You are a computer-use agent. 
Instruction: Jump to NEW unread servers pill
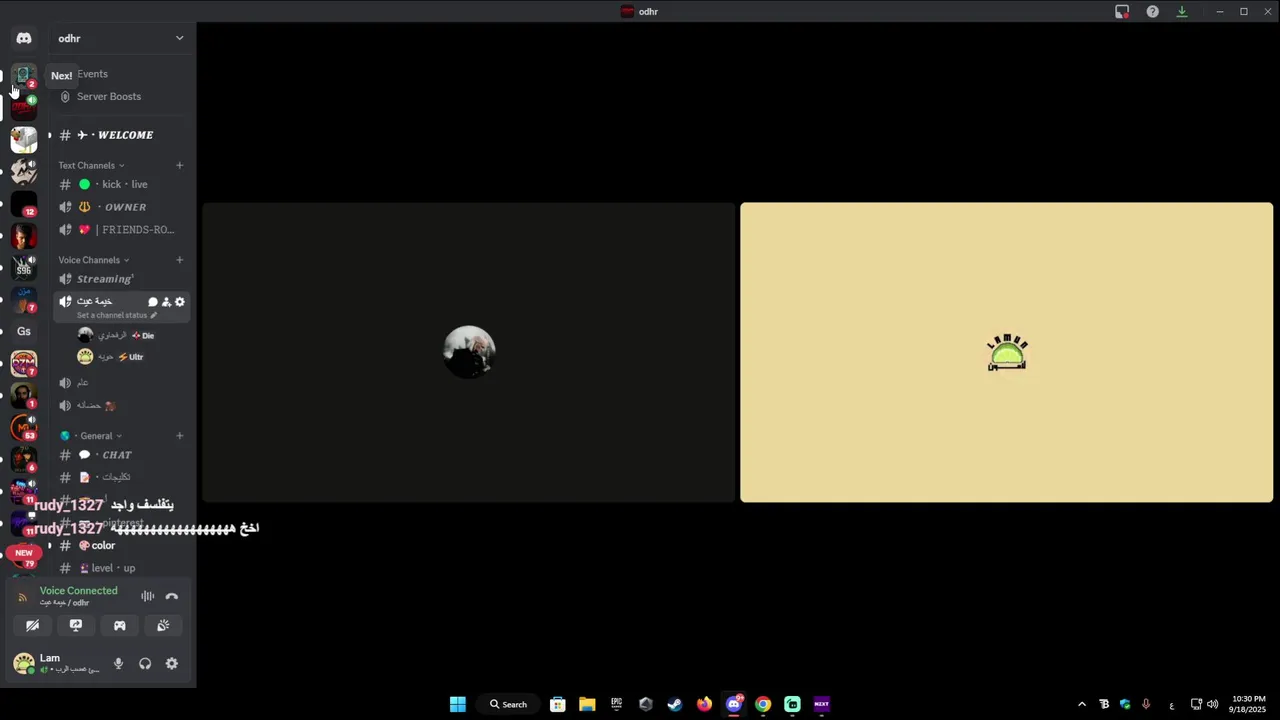pos(24,552)
